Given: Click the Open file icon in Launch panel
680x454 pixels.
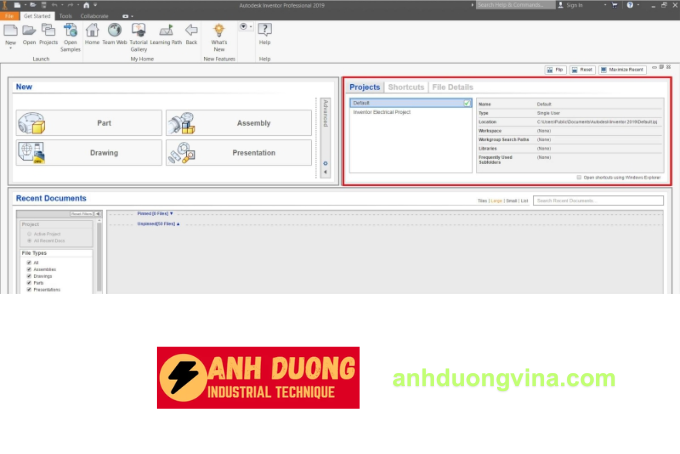Looking at the screenshot, I should [x=29, y=33].
